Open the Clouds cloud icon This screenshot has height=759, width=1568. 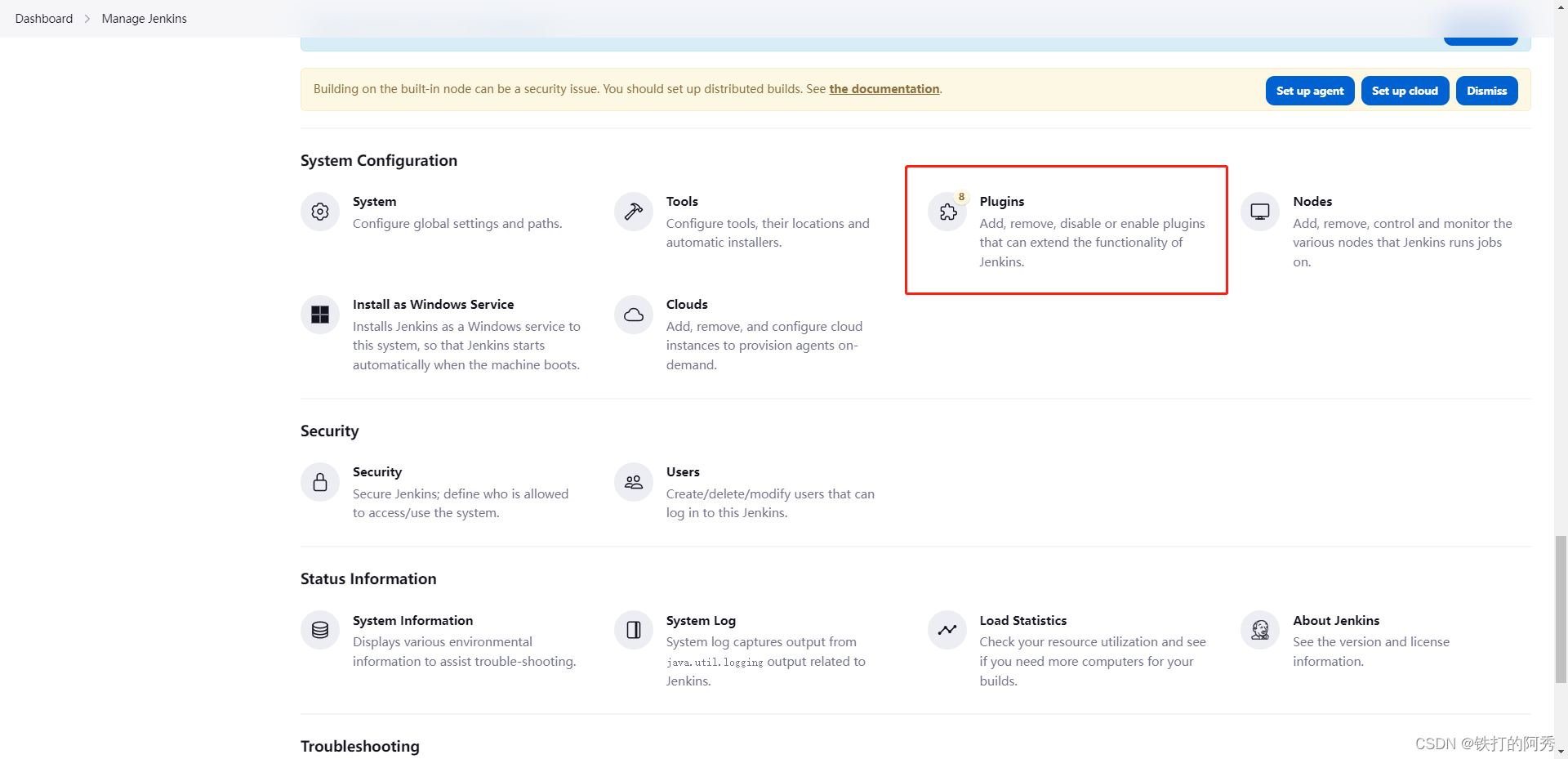point(634,315)
